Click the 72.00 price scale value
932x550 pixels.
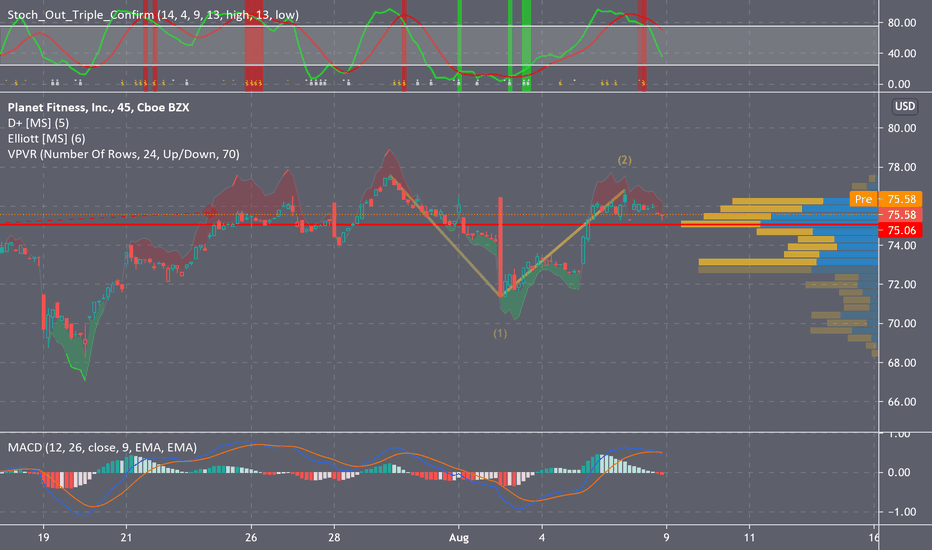[x=902, y=285]
